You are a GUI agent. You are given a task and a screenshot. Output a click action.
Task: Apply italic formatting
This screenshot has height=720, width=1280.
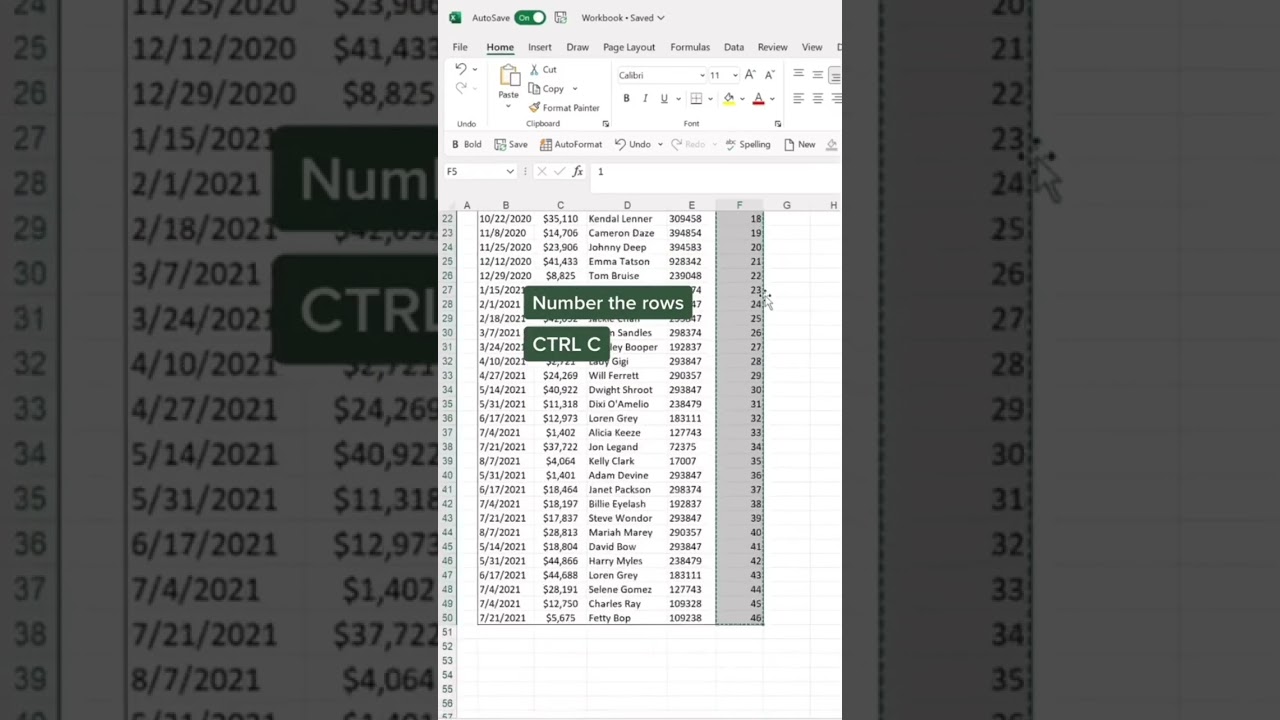coord(645,98)
